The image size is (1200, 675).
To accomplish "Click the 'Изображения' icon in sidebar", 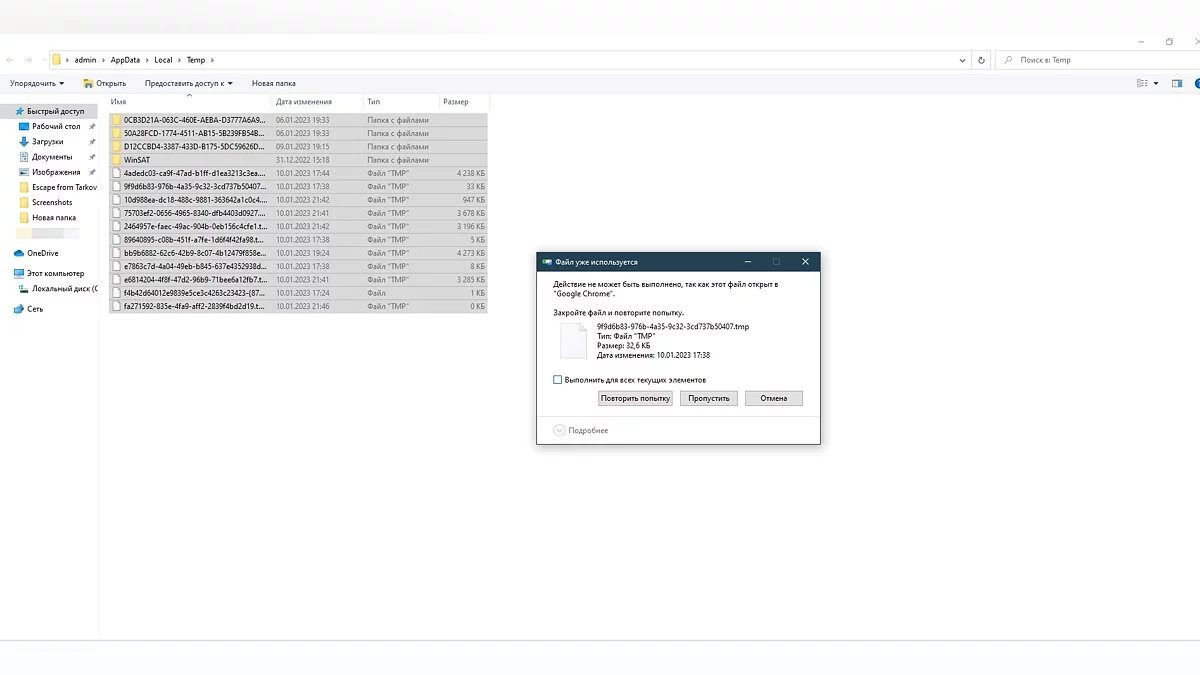I will click(24, 172).
